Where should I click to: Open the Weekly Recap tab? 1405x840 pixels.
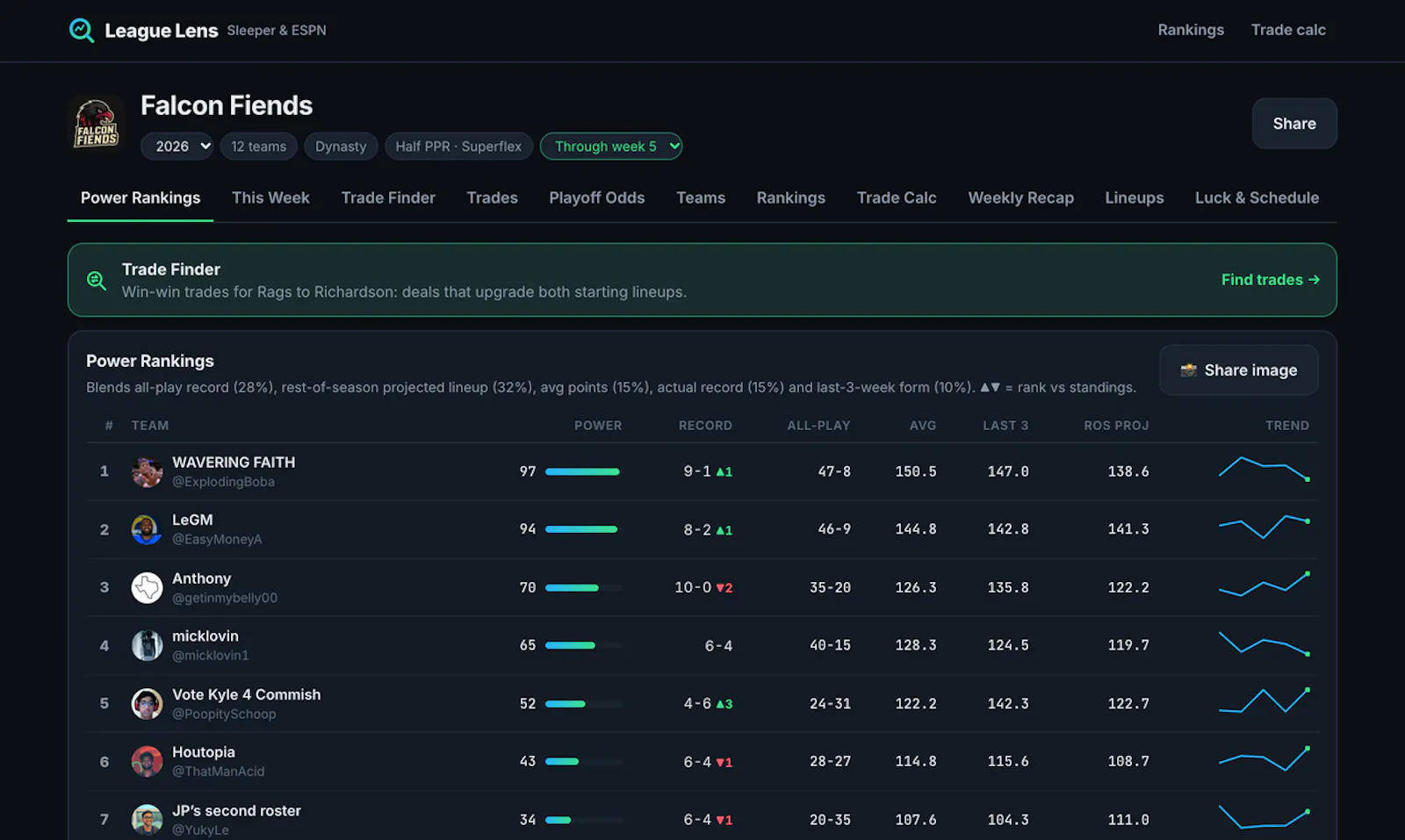[x=1020, y=198]
